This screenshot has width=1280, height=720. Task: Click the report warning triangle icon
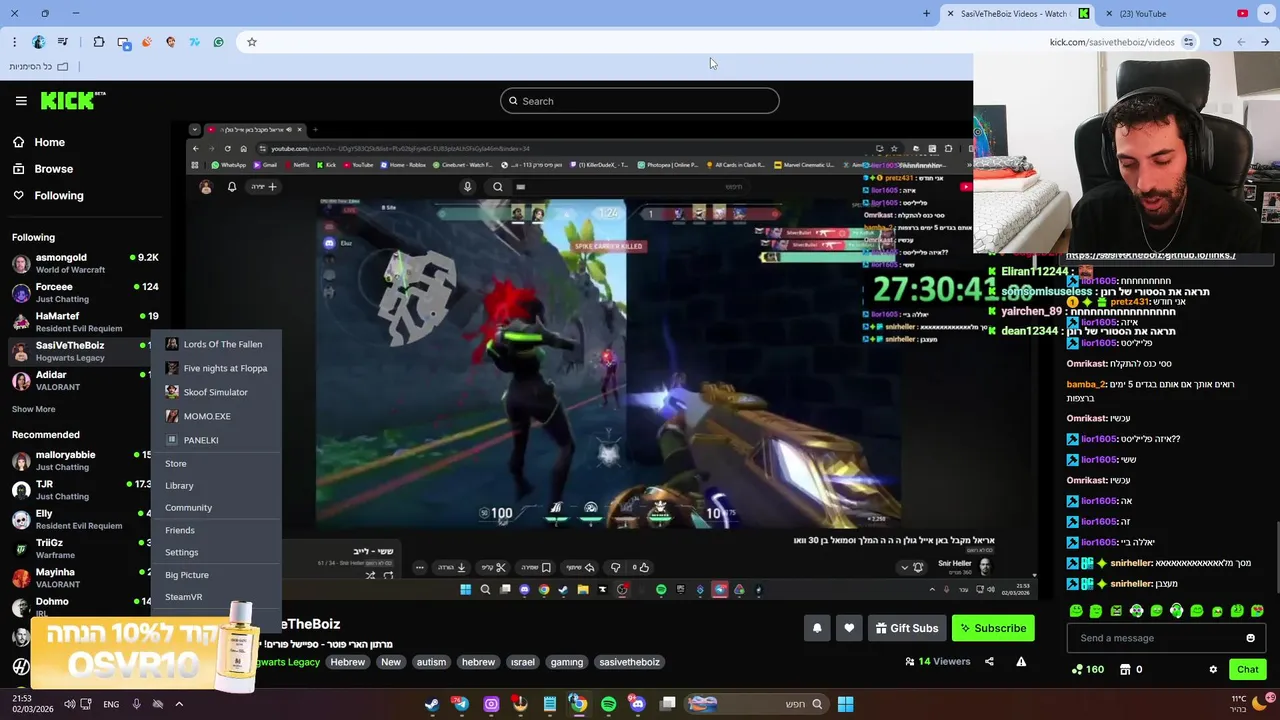(1021, 662)
